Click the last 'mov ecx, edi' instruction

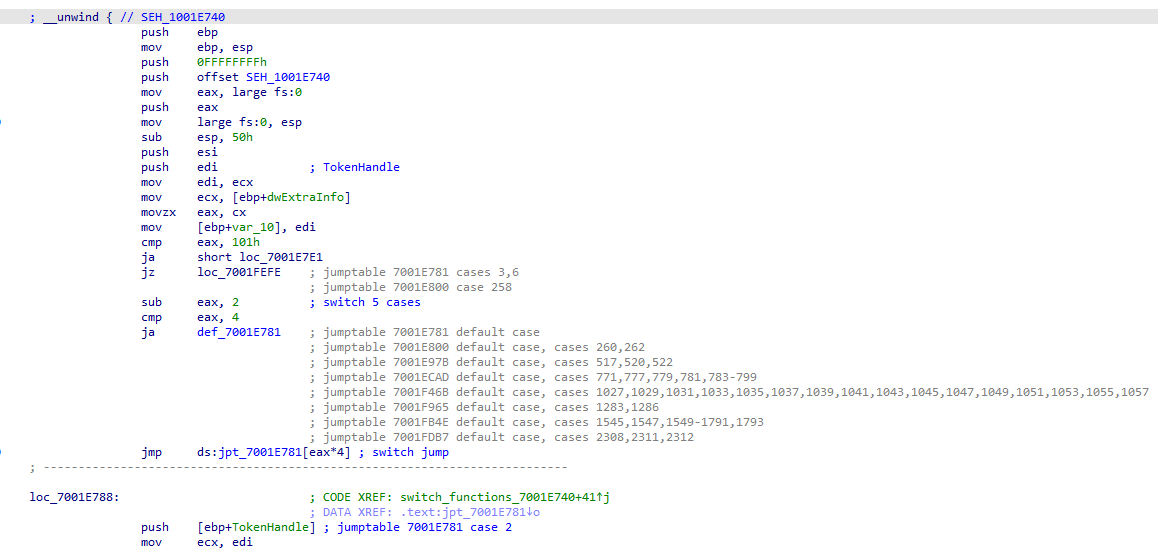tap(197, 543)
